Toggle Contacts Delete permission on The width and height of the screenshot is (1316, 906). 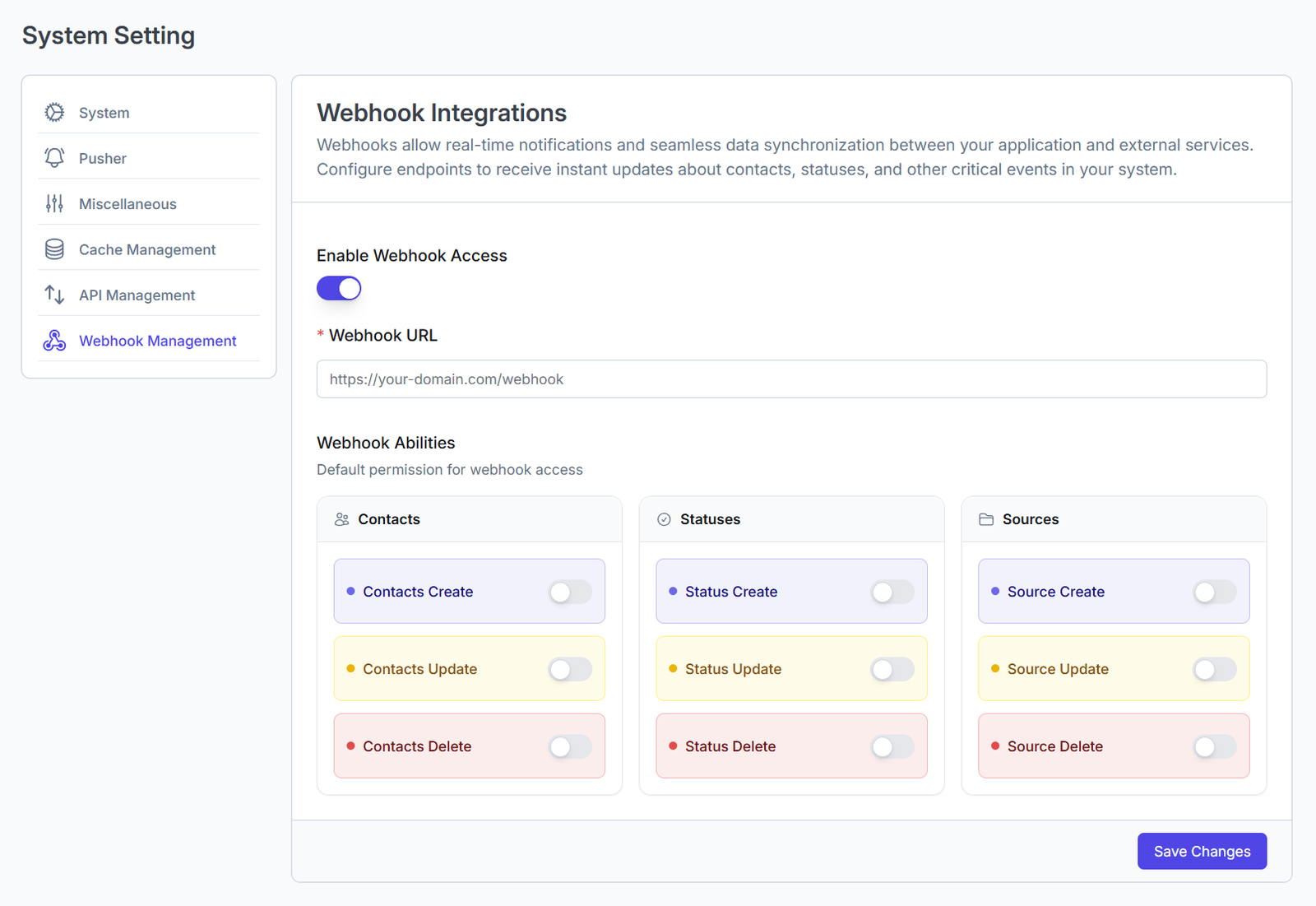click(x=570, y=746)
